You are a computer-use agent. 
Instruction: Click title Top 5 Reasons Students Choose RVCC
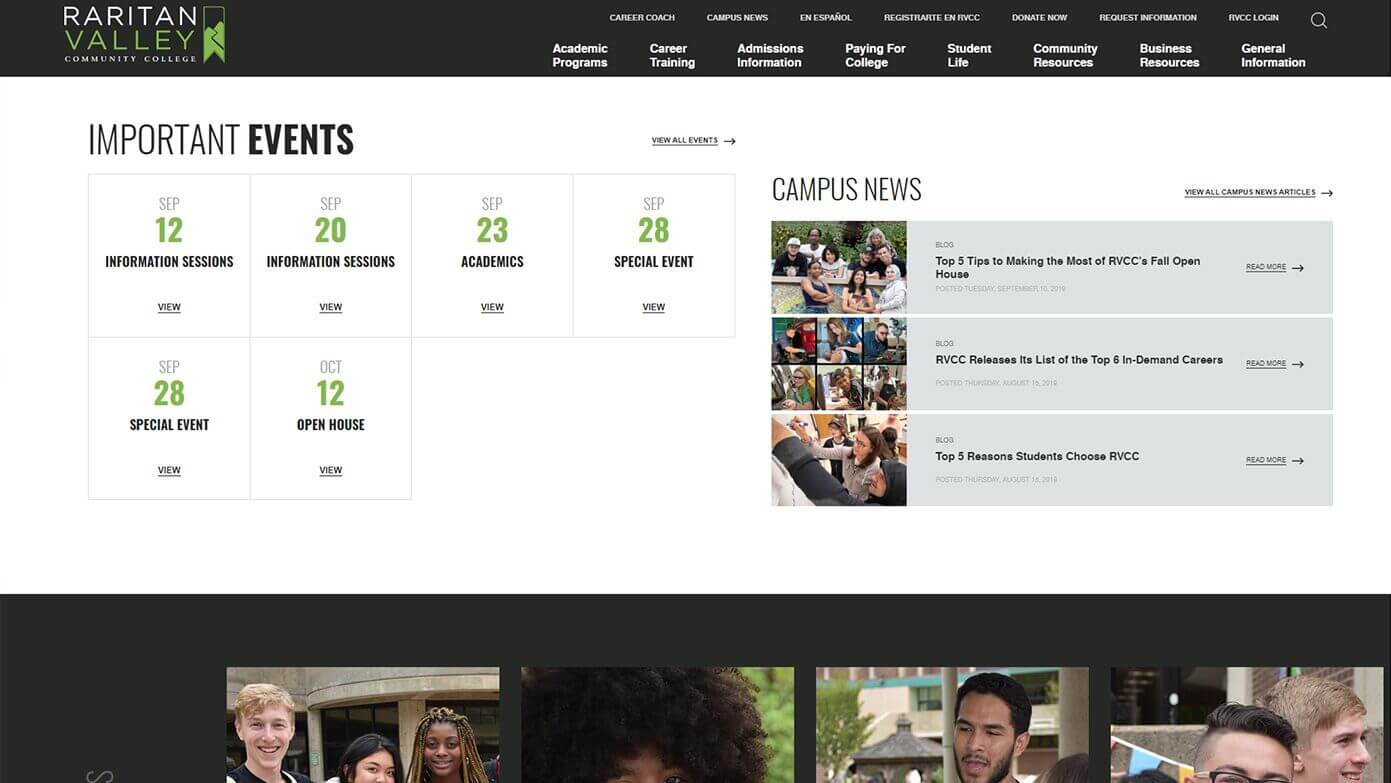(x=1037, y=457)
